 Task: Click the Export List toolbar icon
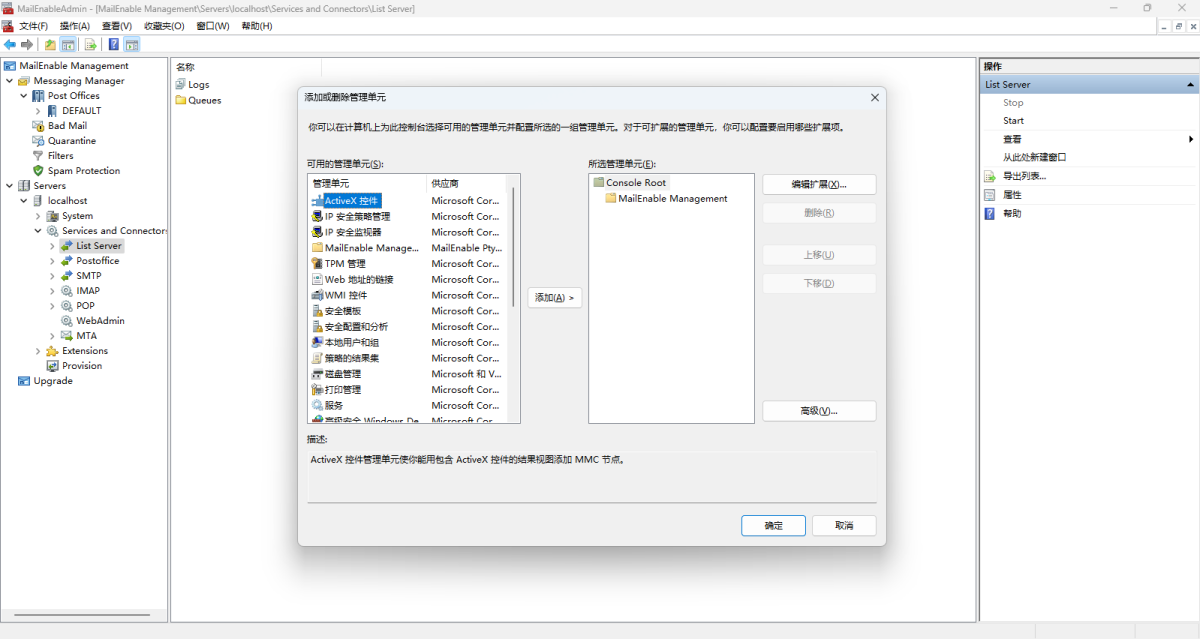pos(90,45)
